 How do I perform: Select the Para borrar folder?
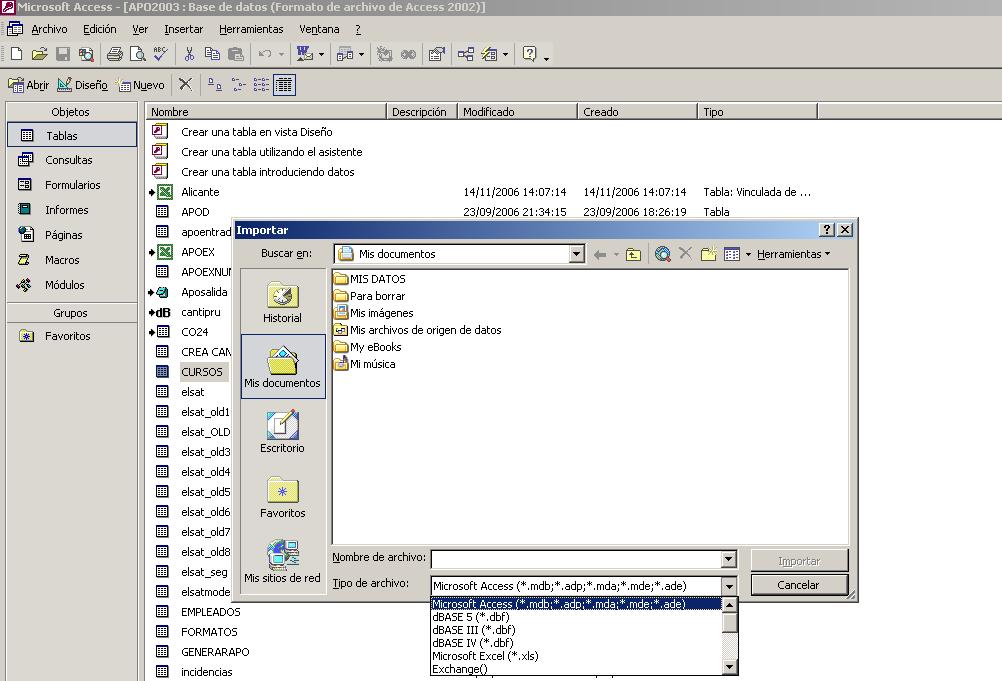[370, 296]
